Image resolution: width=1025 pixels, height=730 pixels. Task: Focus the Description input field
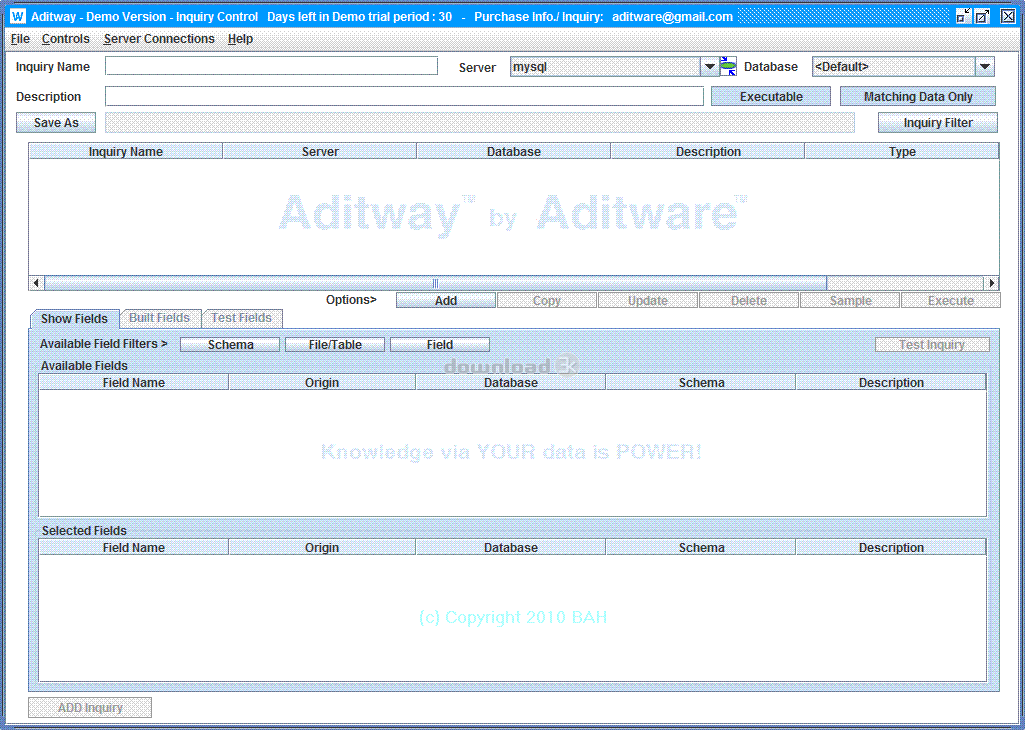tap(405, 96)
